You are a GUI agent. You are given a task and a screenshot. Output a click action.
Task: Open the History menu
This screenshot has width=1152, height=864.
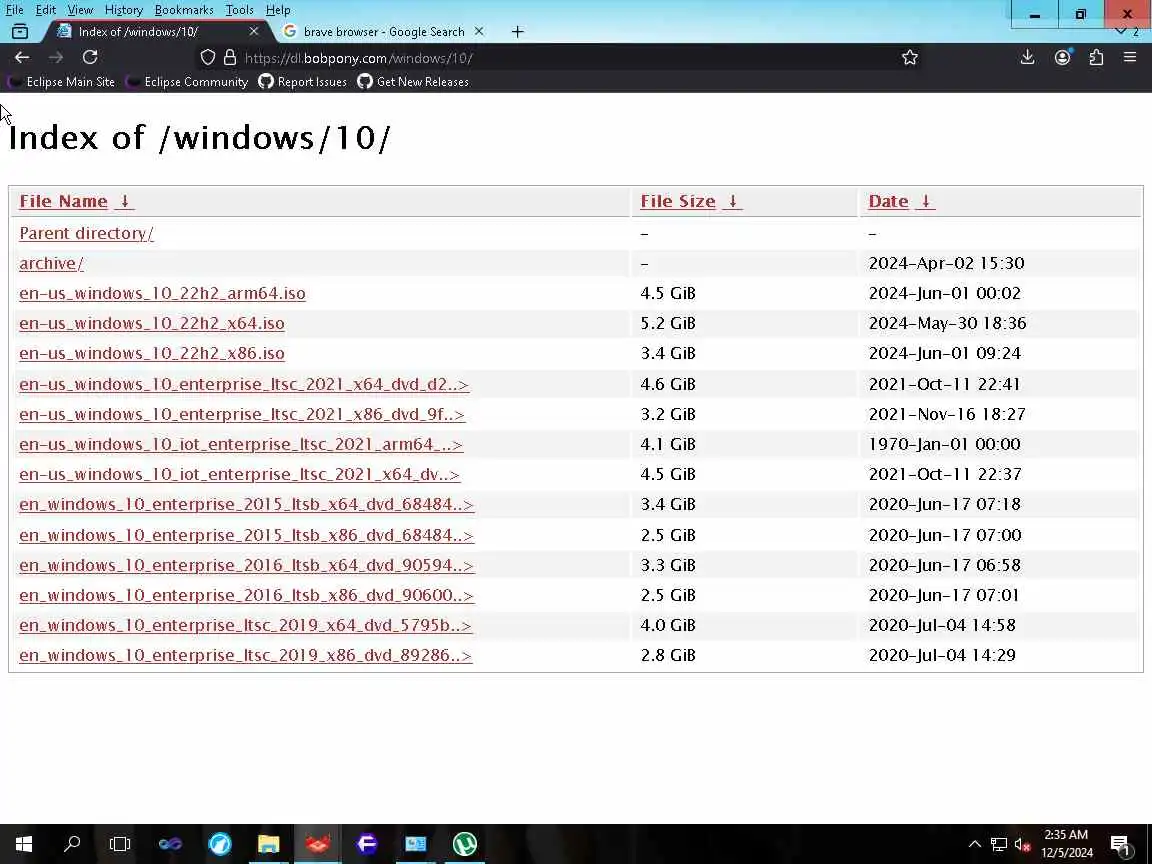(x=123, y=10)
